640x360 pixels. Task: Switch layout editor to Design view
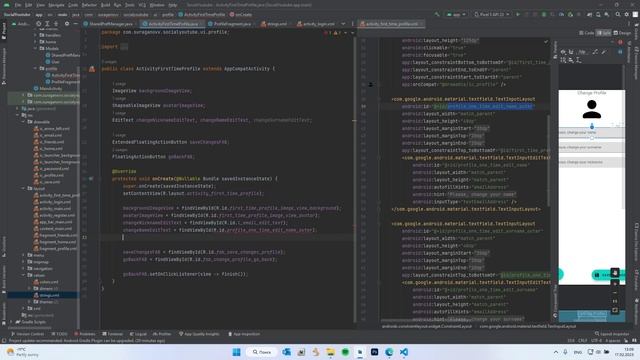pos(622,33)
